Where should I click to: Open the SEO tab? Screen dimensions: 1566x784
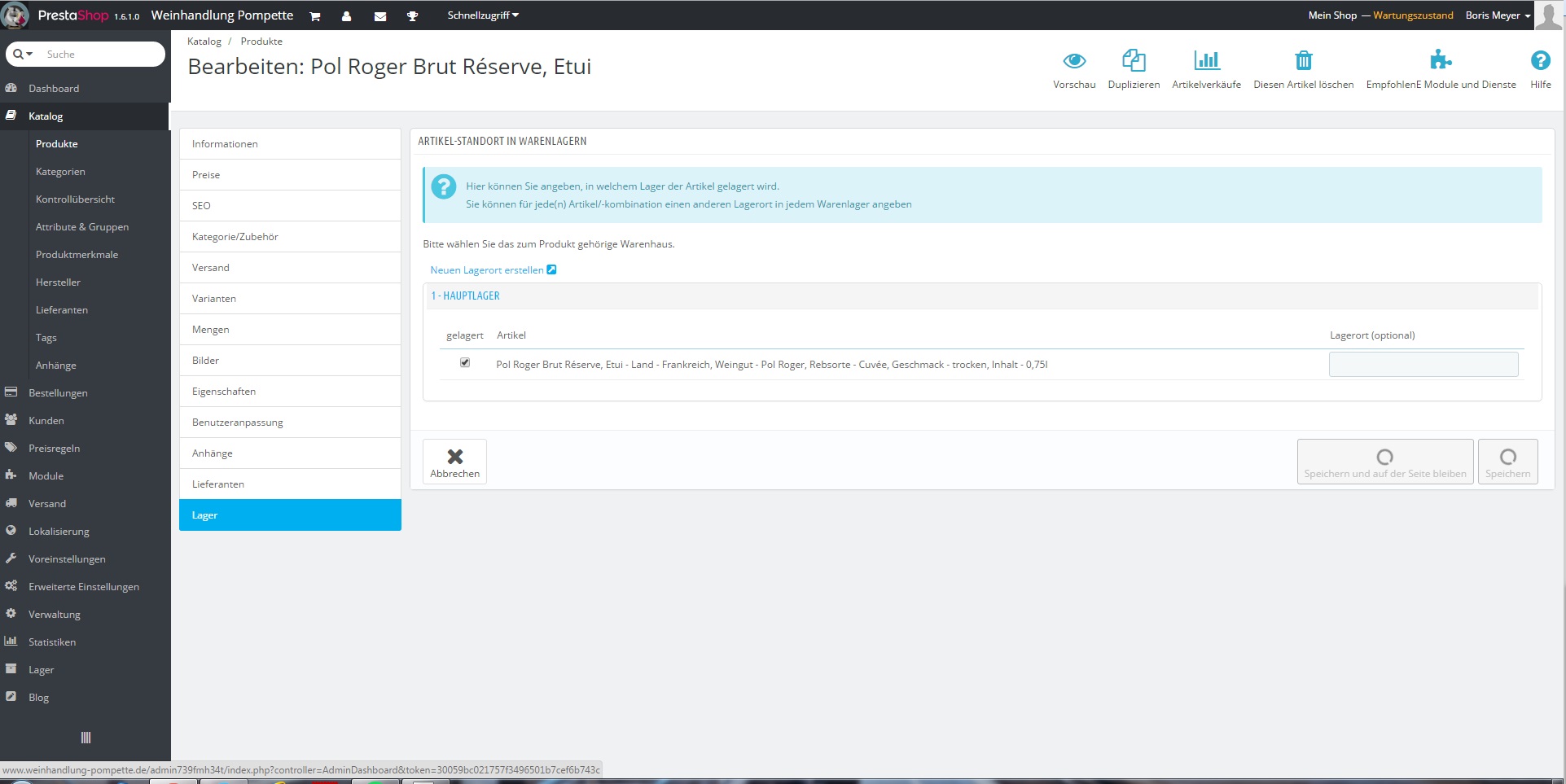point(290,206)
